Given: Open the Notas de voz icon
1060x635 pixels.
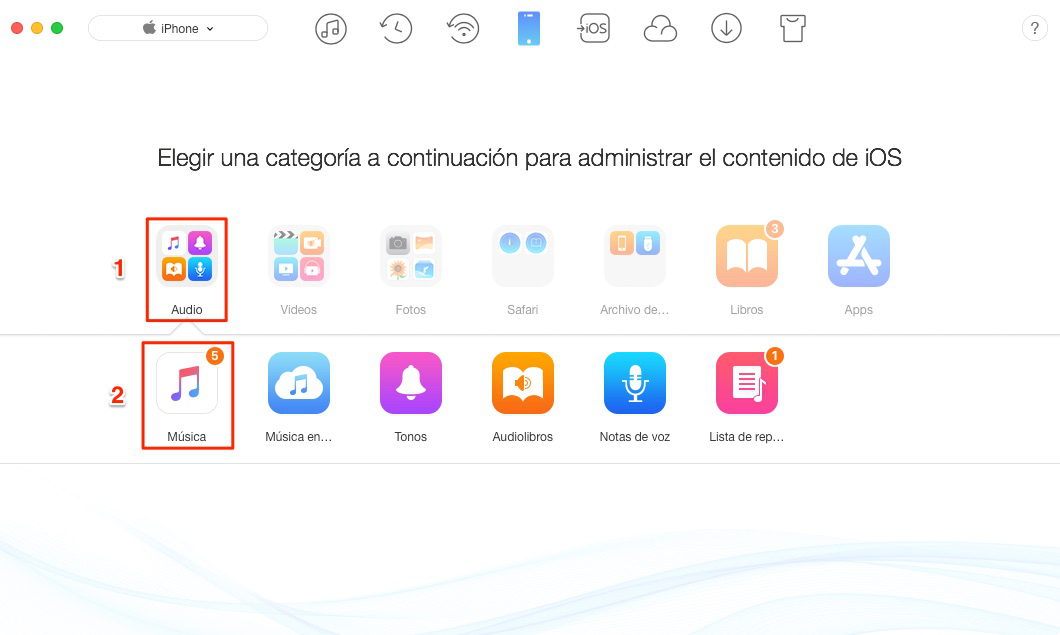Looking at the screenshot, I should [635, 383].
